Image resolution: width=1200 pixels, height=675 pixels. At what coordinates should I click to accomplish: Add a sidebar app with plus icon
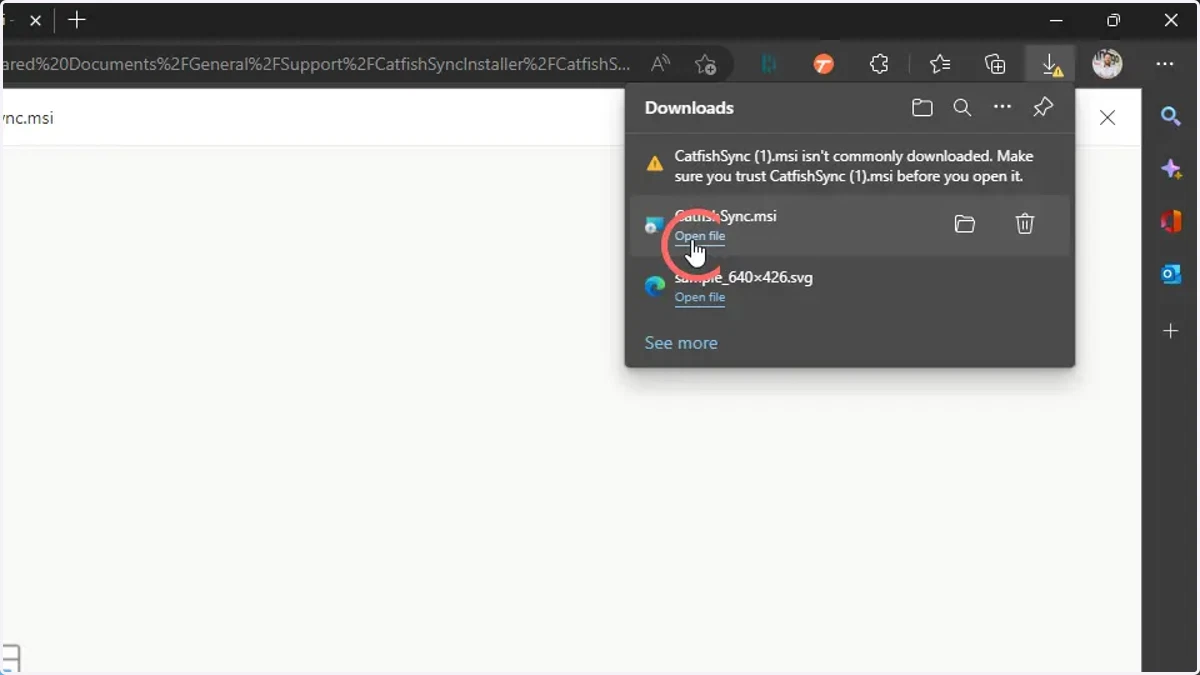tap(1171, 330)
